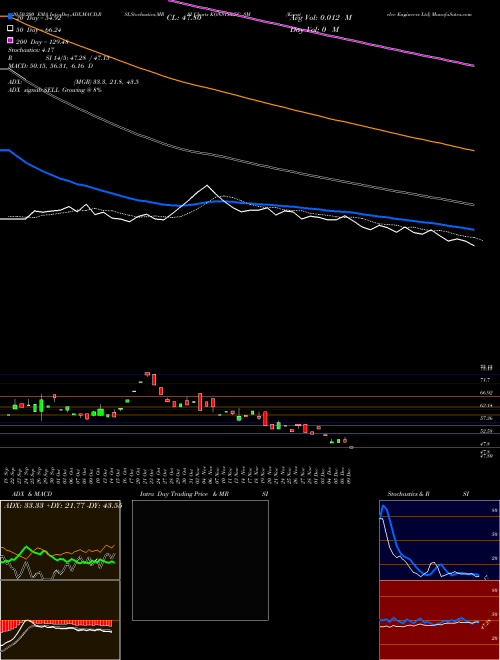Click the empty intraday trading price box

pos(200,560)
